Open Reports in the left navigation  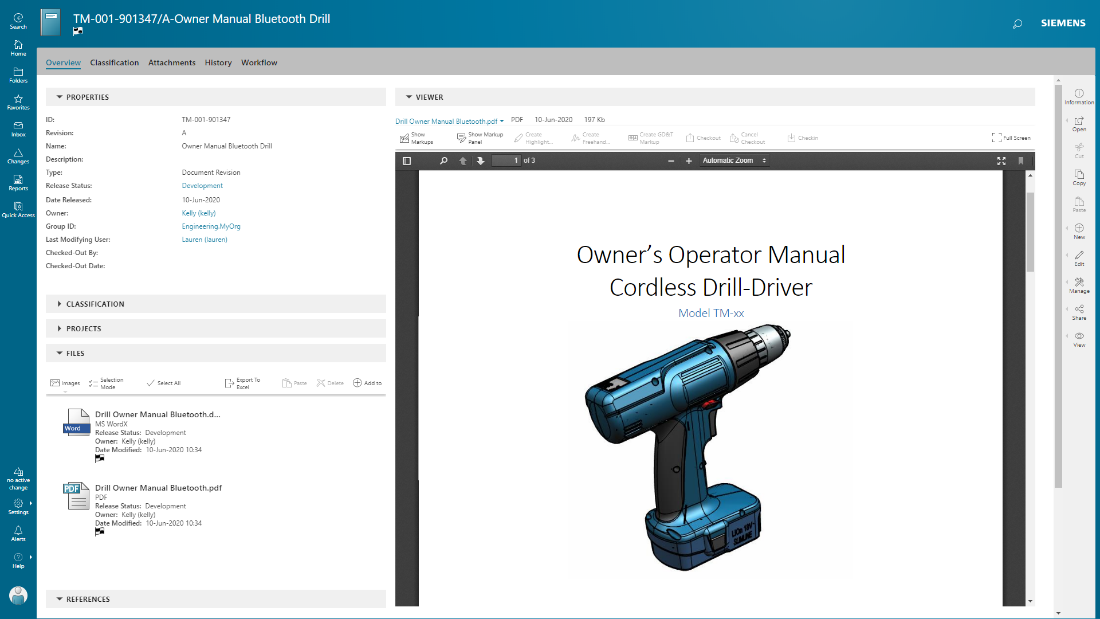coord(18,182)
